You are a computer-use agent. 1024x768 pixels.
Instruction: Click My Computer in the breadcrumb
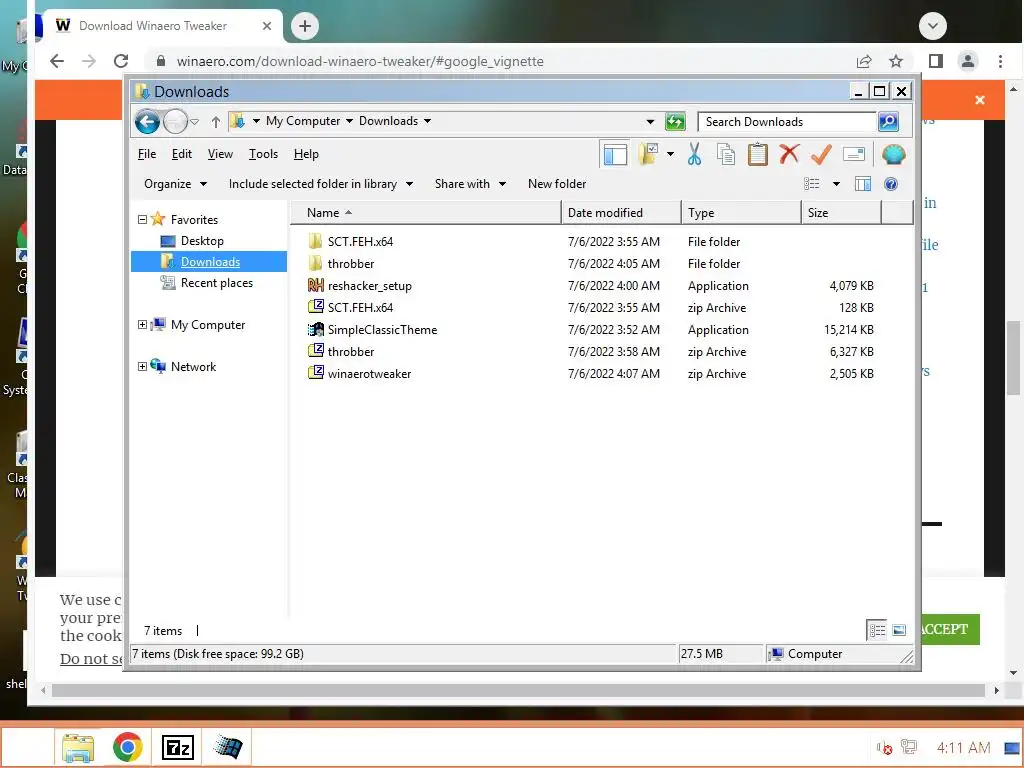(303, 121)
